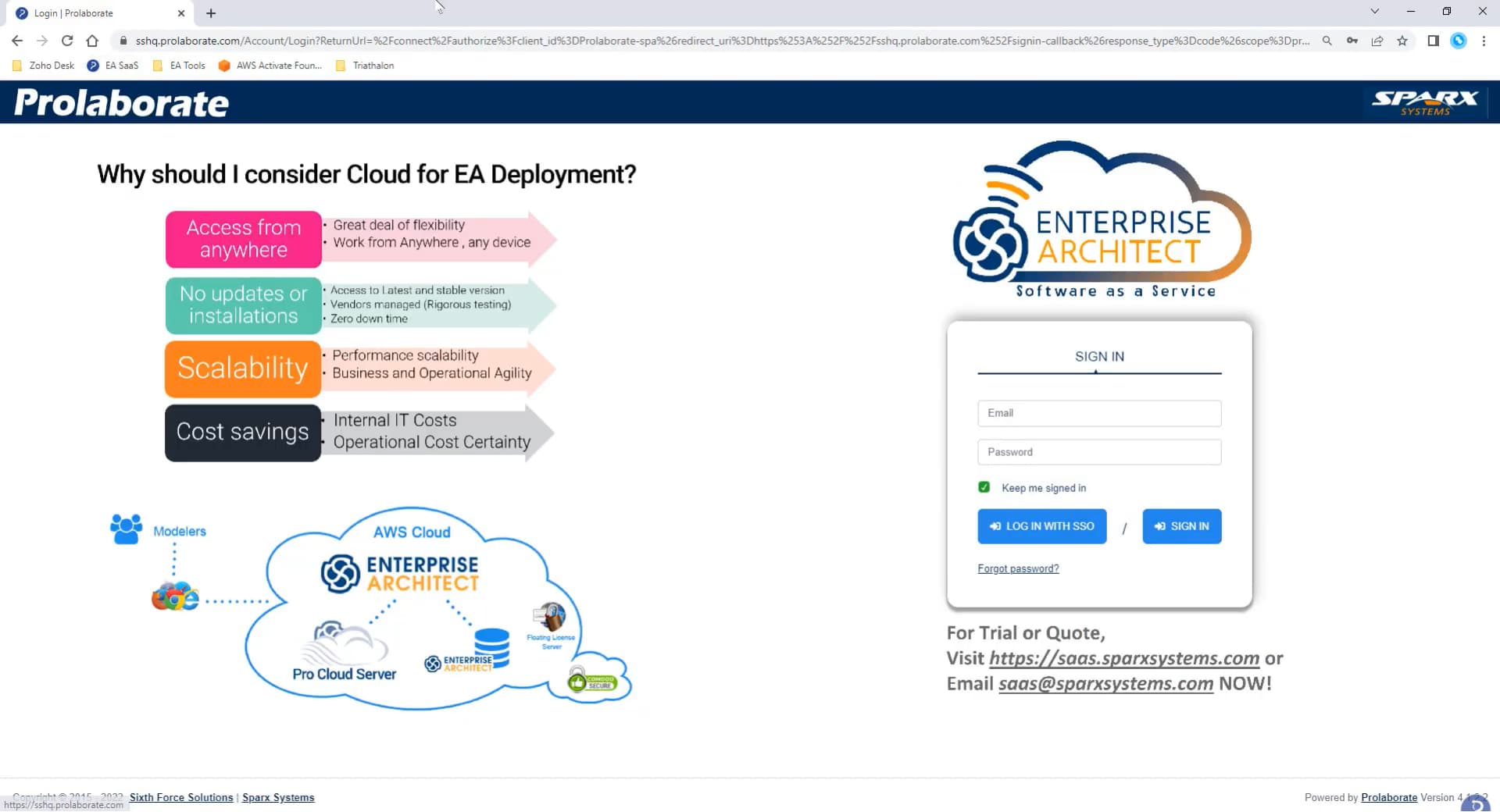Open the Sixth Force Solutions link
This screenshot has height=812, width=1500.
coord(180,797)
